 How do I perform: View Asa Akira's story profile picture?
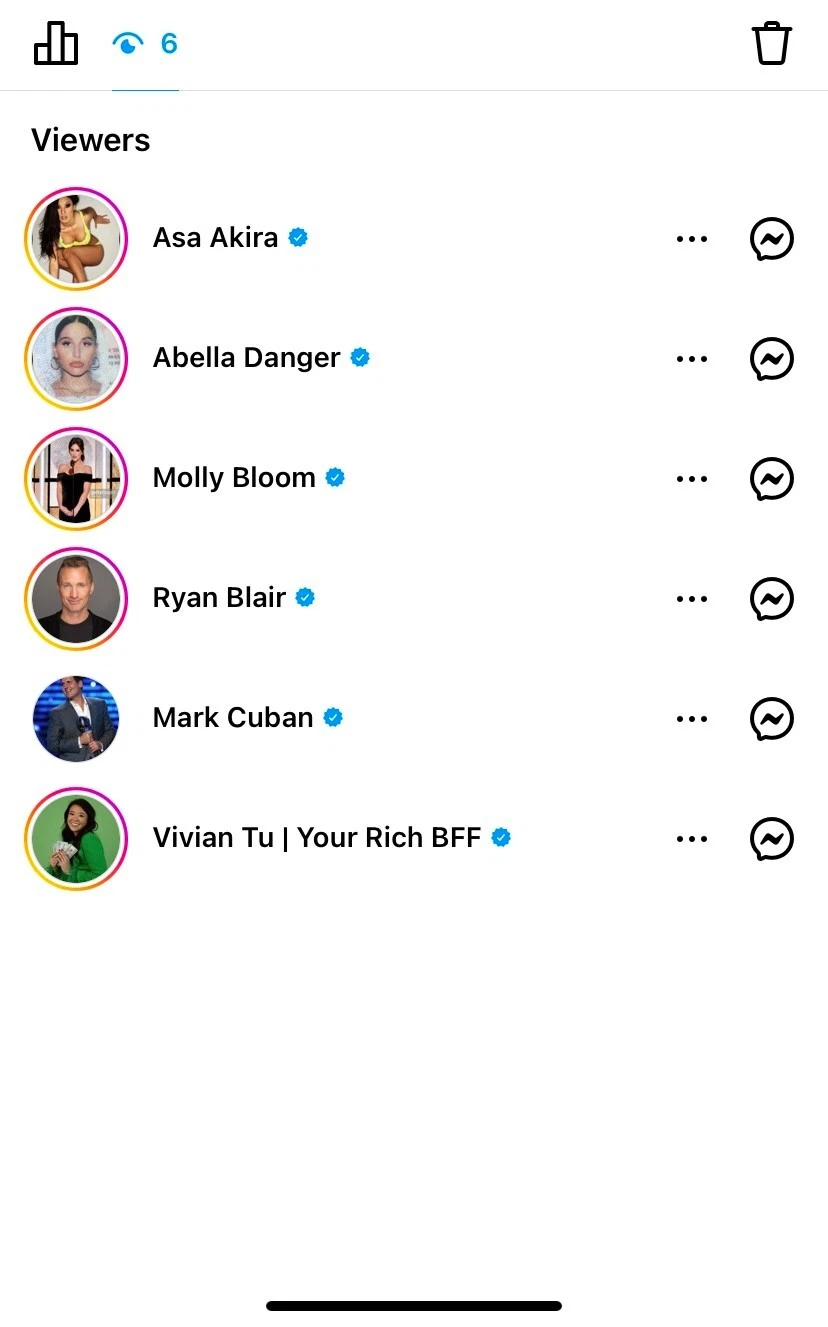(x=76, y=239)
